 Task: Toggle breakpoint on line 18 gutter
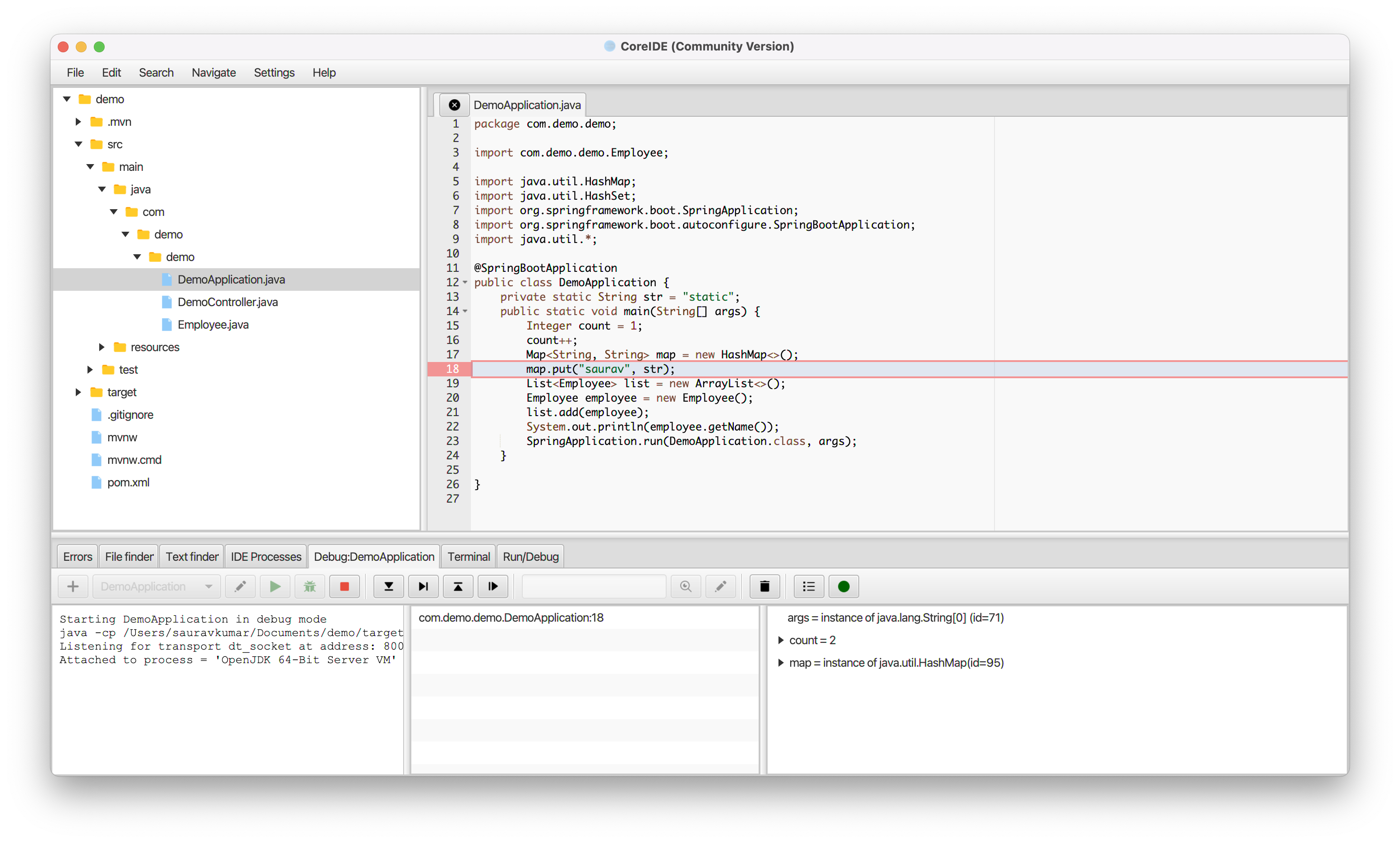tap(451, 369)
